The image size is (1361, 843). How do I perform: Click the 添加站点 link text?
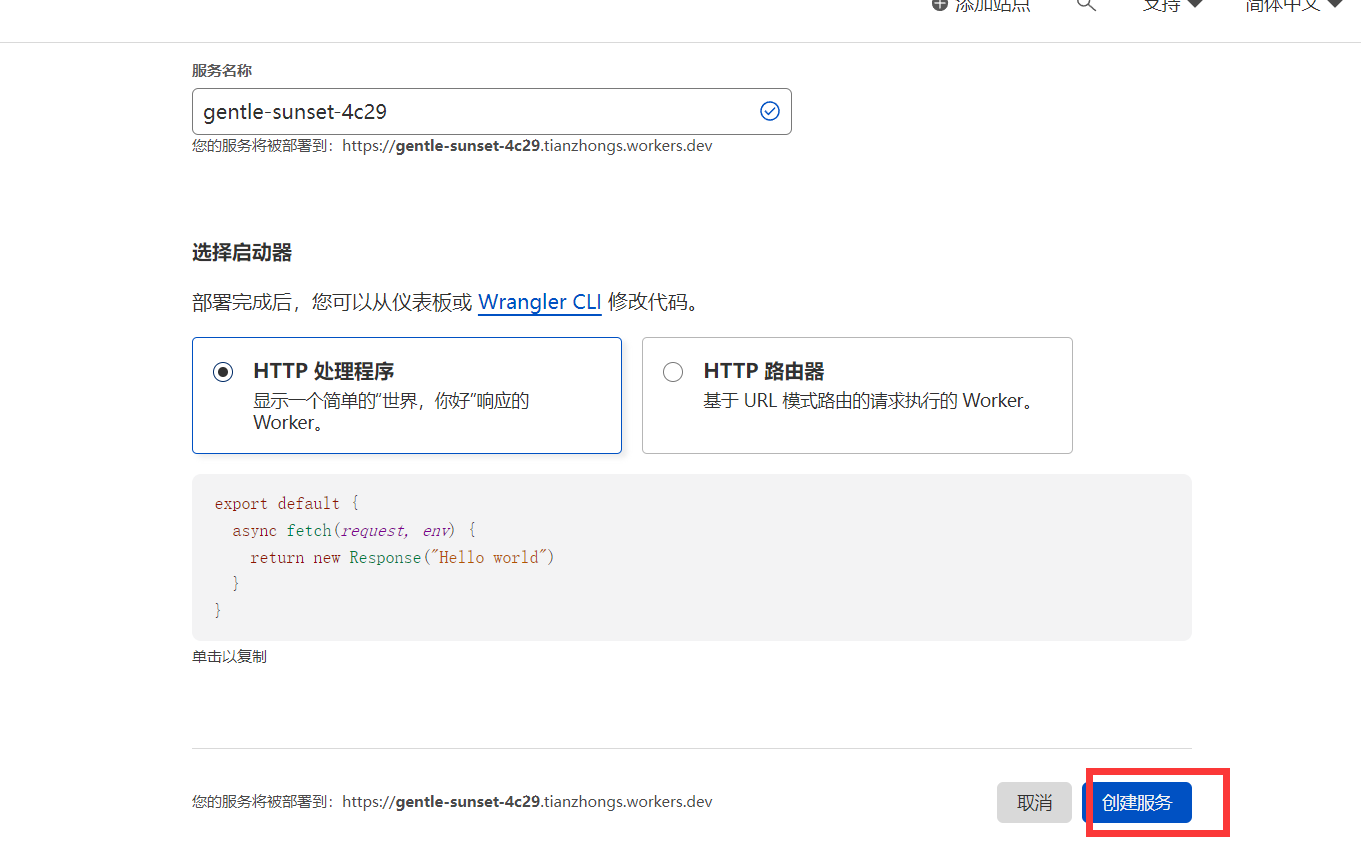(x=992, y=5)
